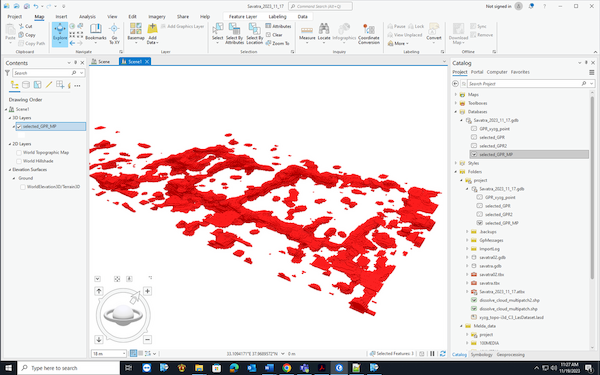Click the navigator zoom in plus button
Screen dimensions: 600x375
147,291
